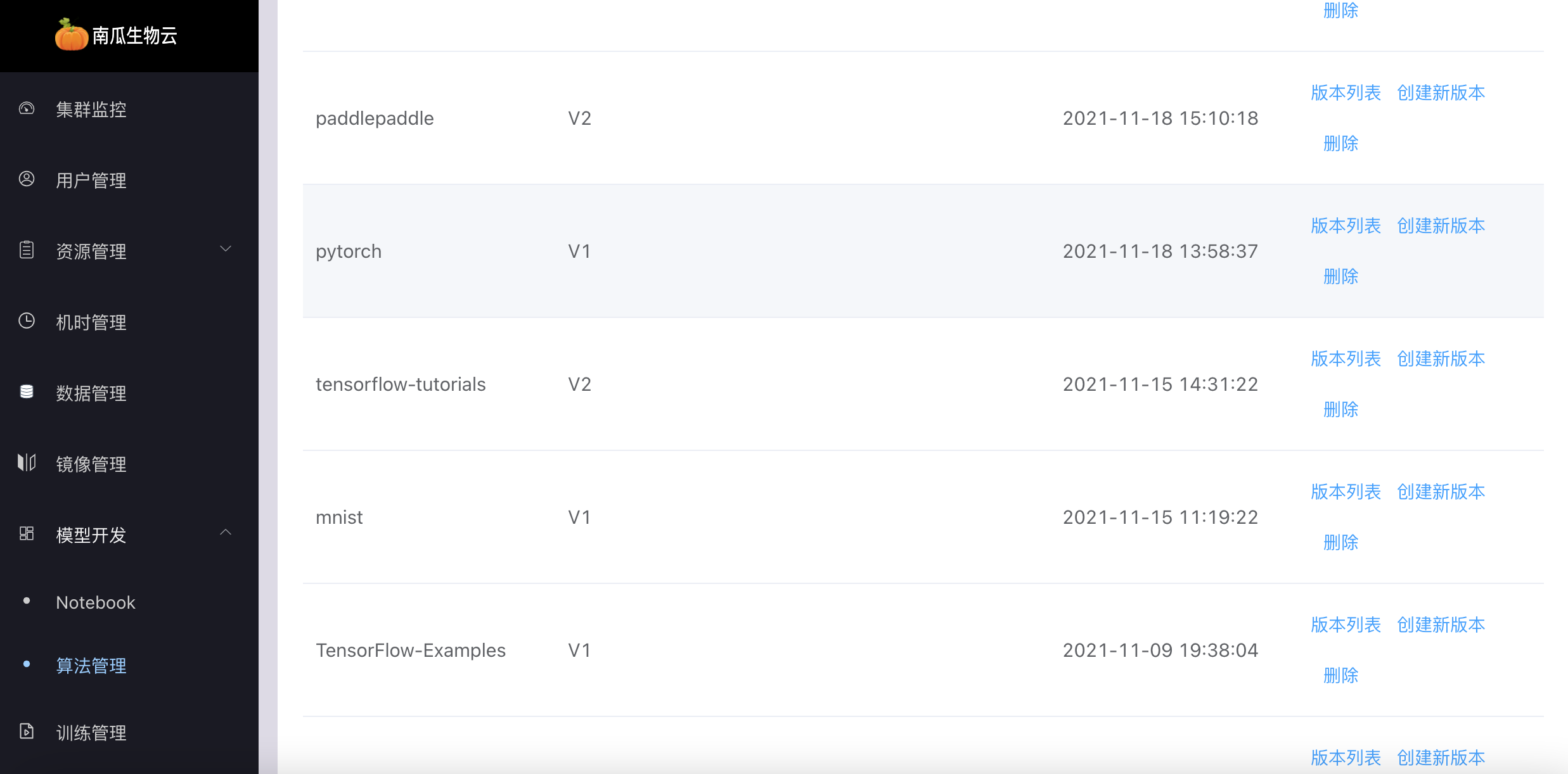1568x774 pixels.
Task: Collapse the 模型开发 submenu chevron
Action: (x=226, y=533)
